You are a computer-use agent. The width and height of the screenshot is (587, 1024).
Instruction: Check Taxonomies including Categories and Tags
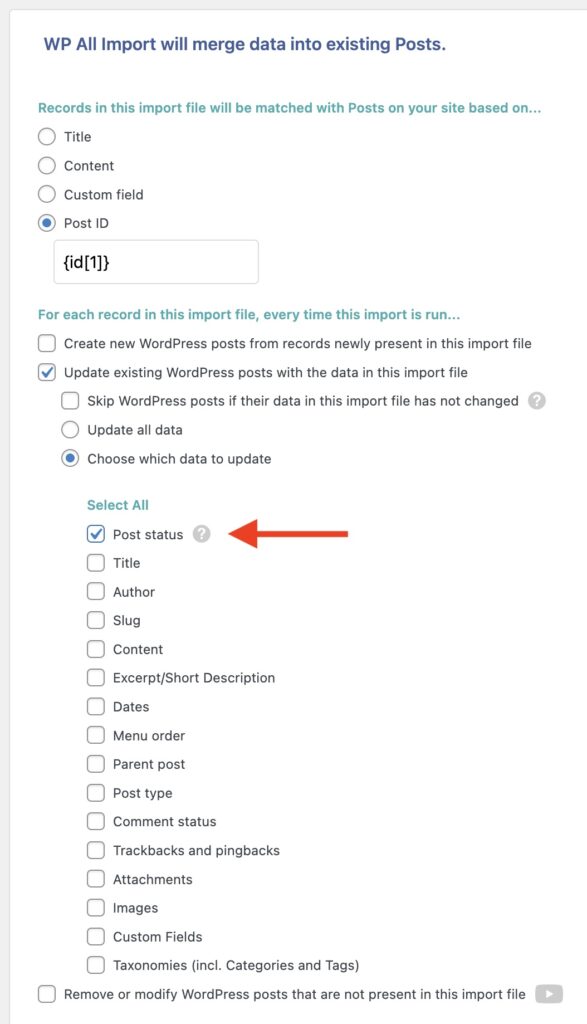[96, 965]
